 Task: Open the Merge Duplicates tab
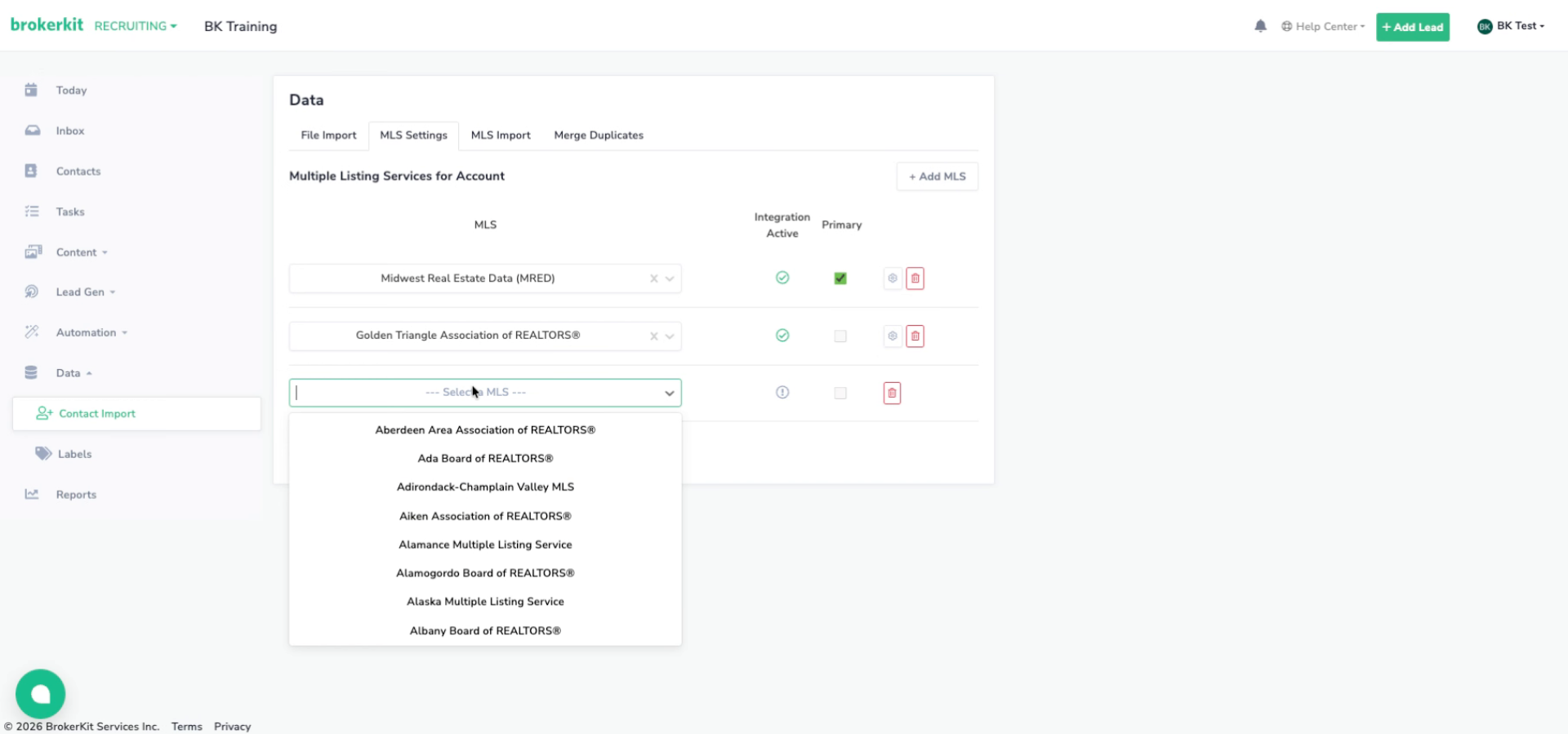click(599, 136)
